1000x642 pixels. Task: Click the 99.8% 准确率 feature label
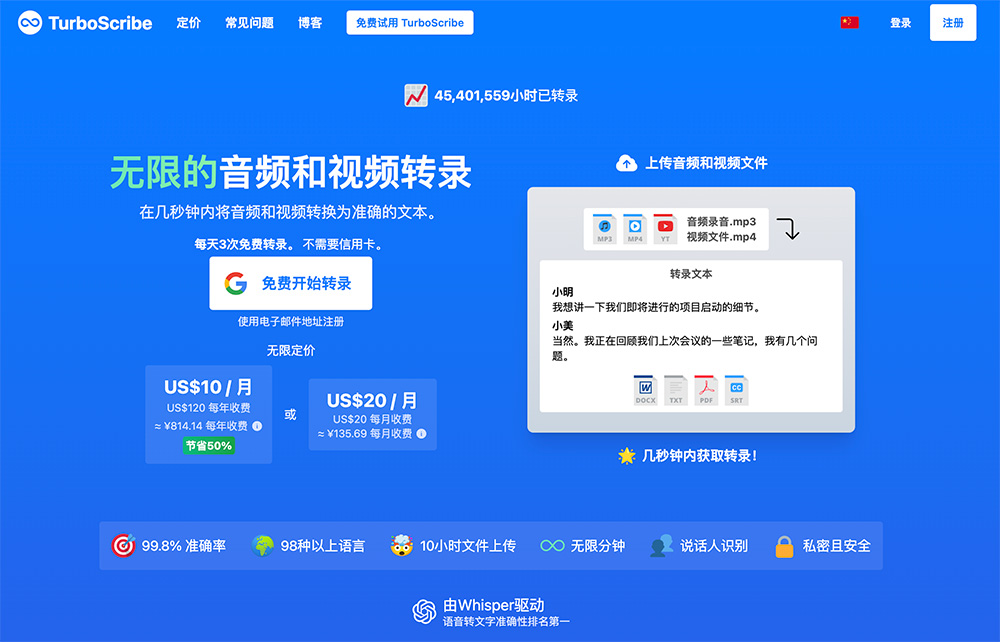click(x=184, y=546)
